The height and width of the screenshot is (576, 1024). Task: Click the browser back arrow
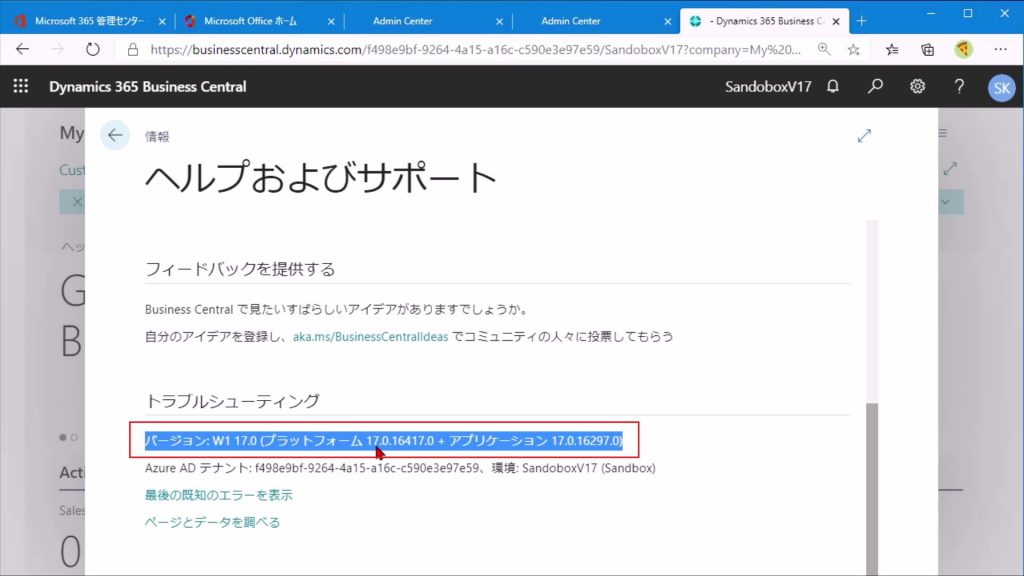click(22, 50)
